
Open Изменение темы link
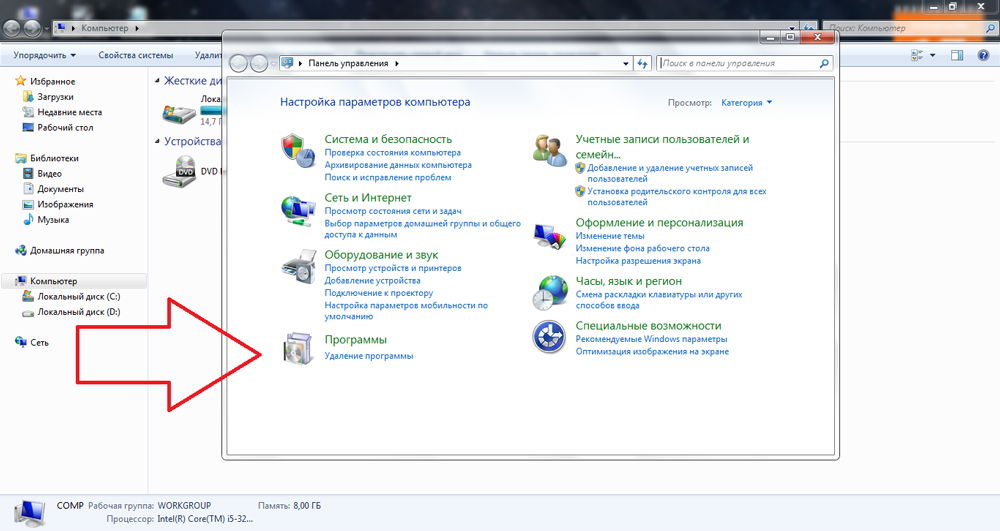(610, 236)
